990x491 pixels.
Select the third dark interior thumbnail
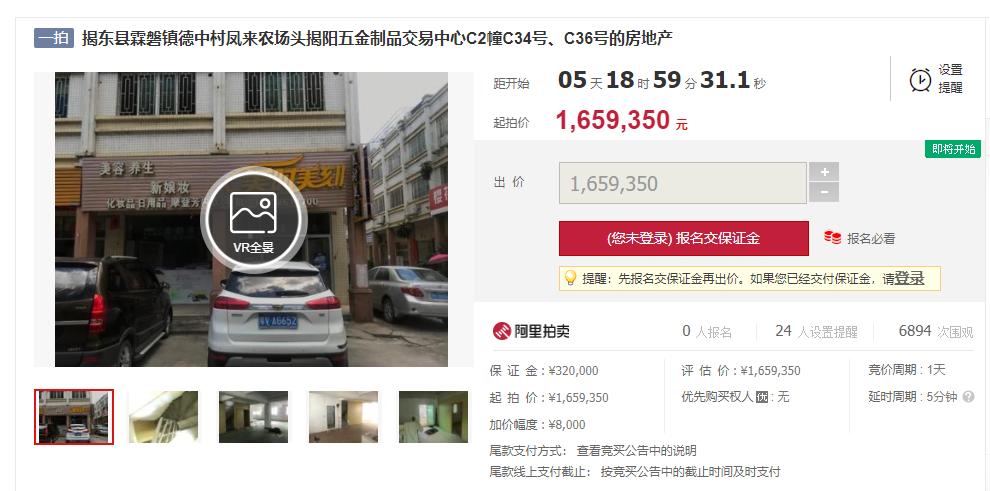pyautogui.click(x=253, y=417)
